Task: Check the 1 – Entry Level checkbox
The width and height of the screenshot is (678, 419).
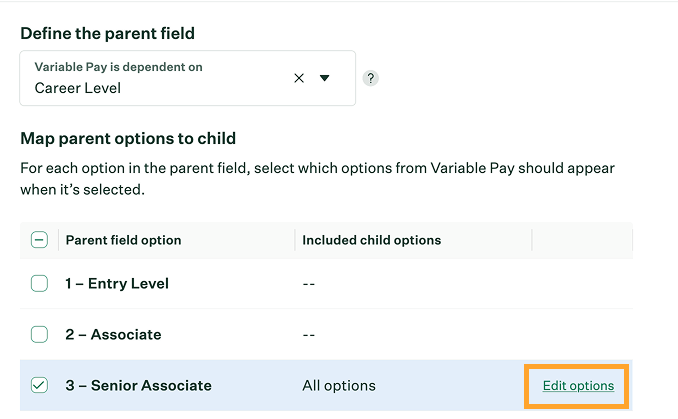Action: point(39,283)
